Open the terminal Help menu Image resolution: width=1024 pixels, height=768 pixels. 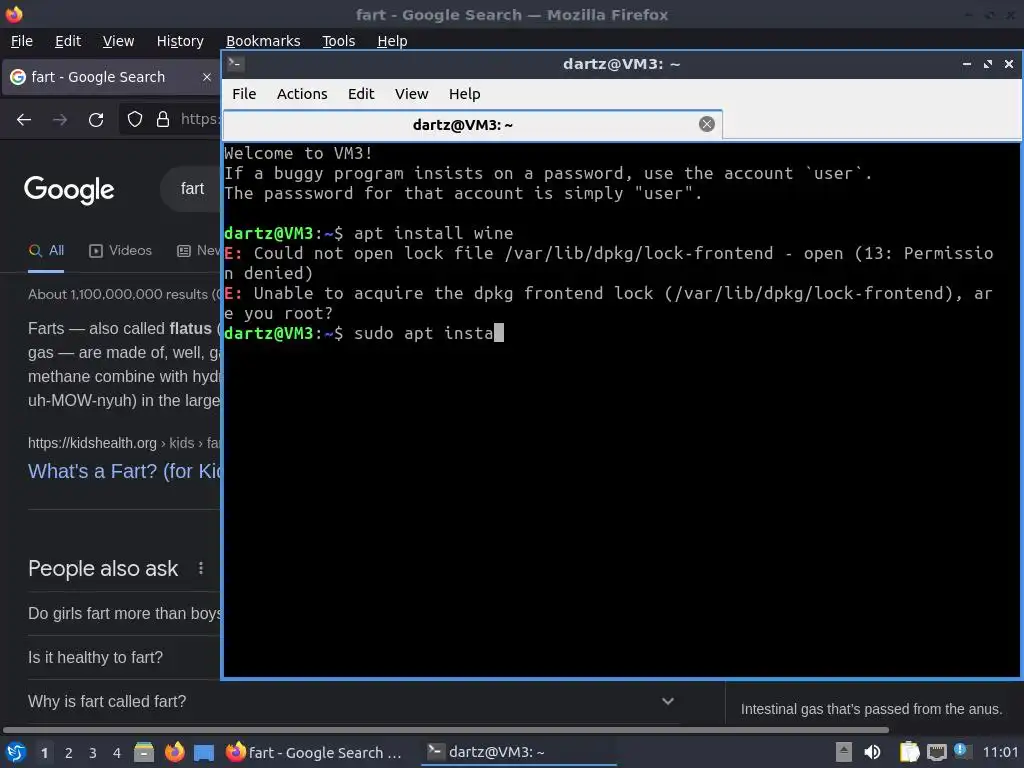coord(464,94)
